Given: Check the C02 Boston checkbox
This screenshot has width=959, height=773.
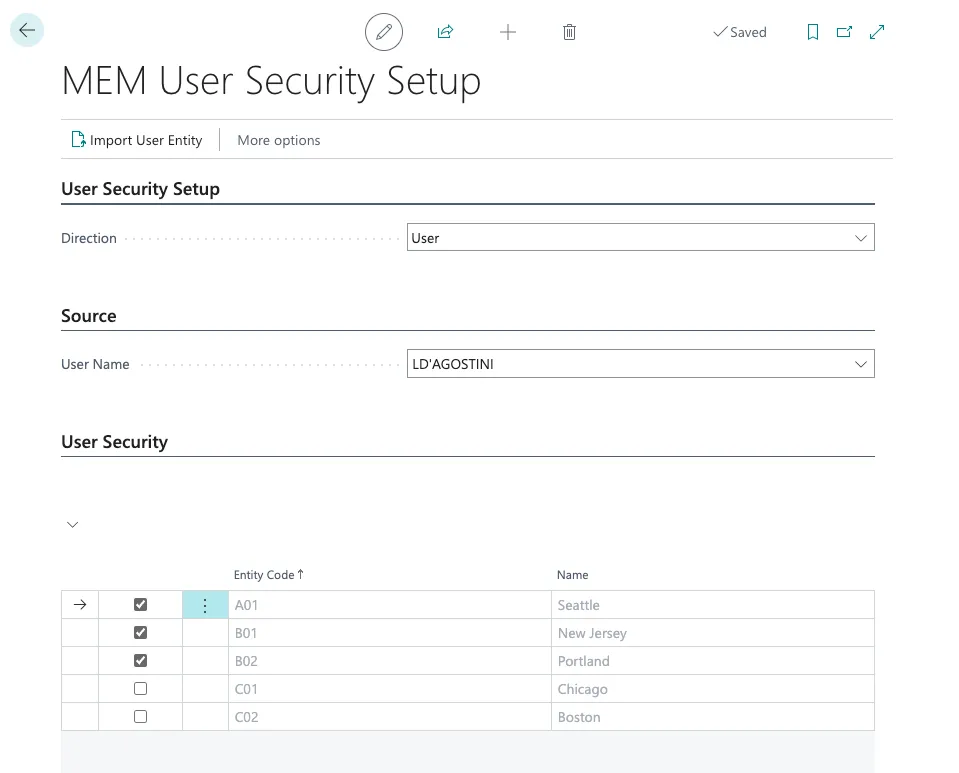Looking at the screenshot, I should point(140,717).
